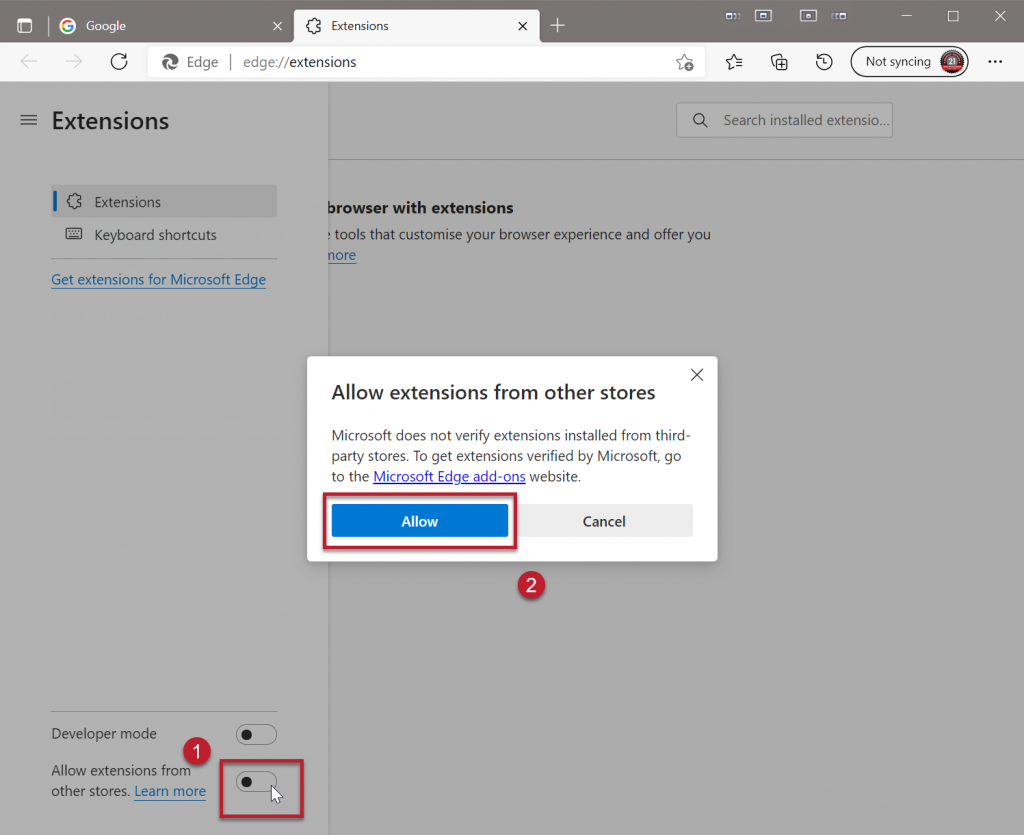Screen dimensions: 1024x835
Task: Close the Extensions tab
Action: [x=522, y=26]
